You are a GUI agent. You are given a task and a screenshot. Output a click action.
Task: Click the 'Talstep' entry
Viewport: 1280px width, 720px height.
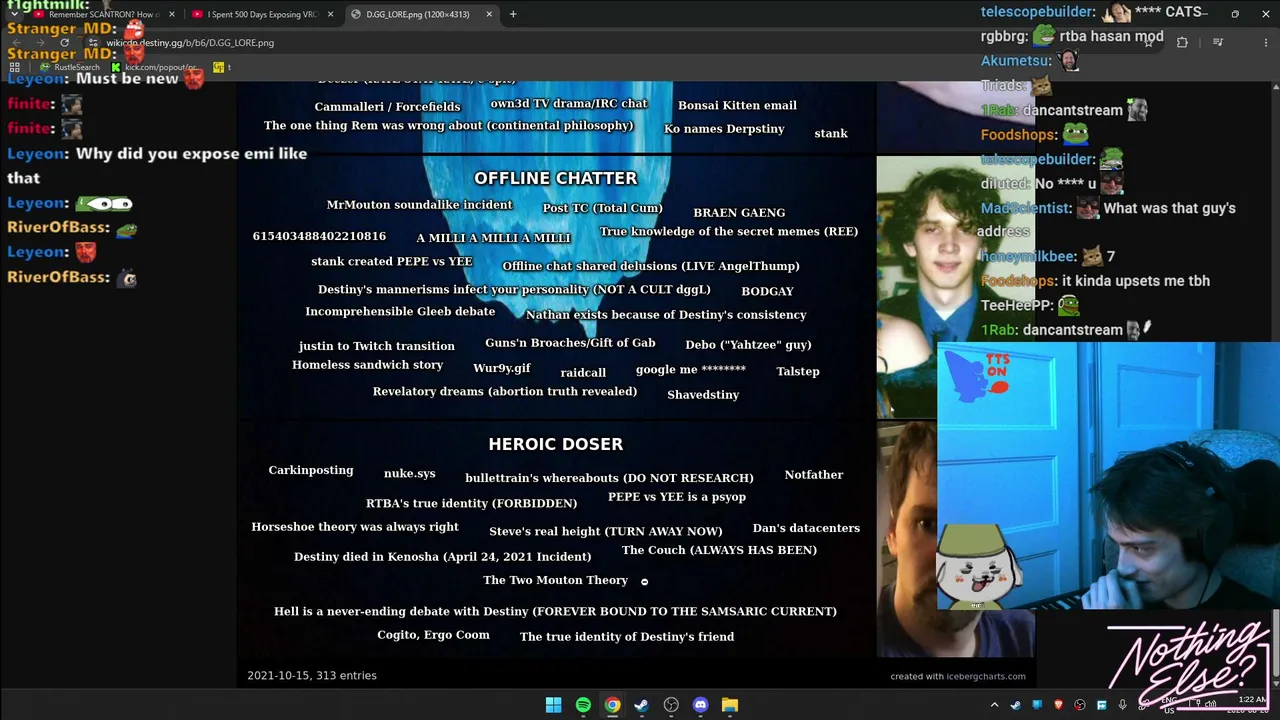pos(798,372)
